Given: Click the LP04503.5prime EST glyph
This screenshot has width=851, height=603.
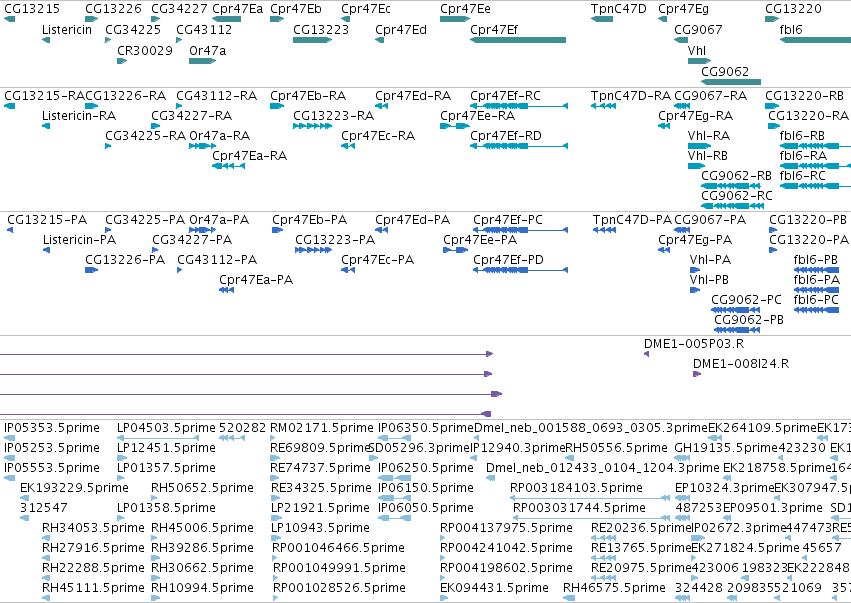Looking at the screenshot, I should point(158,438).
